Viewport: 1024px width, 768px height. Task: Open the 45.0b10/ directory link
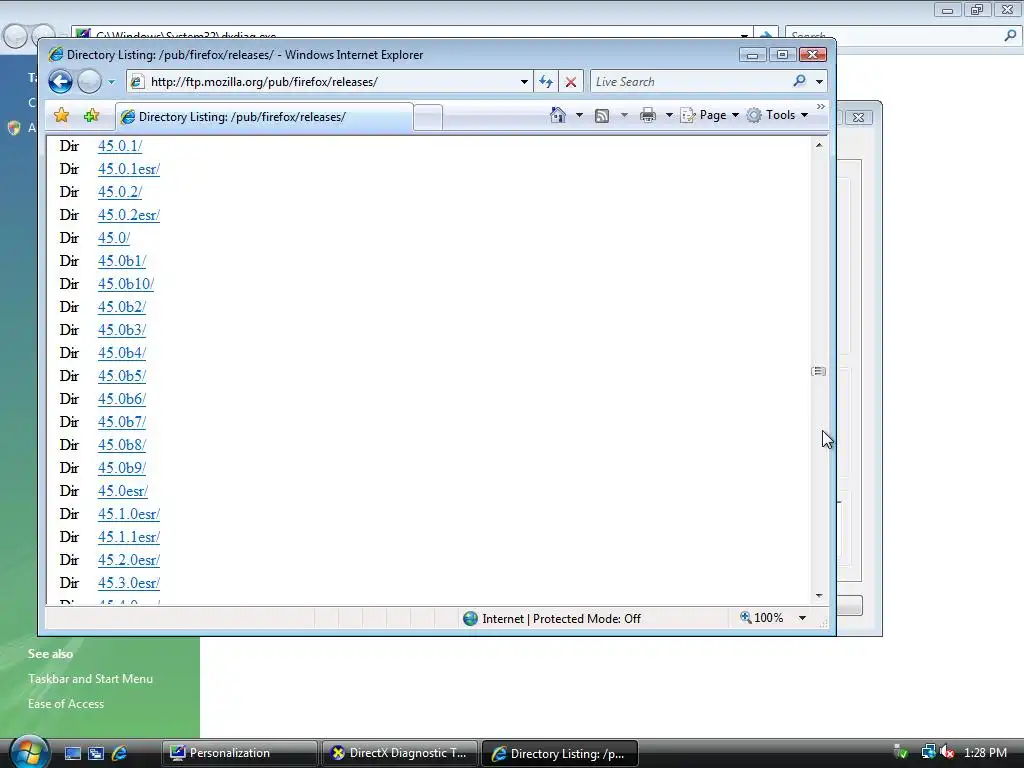pos(126,284)
